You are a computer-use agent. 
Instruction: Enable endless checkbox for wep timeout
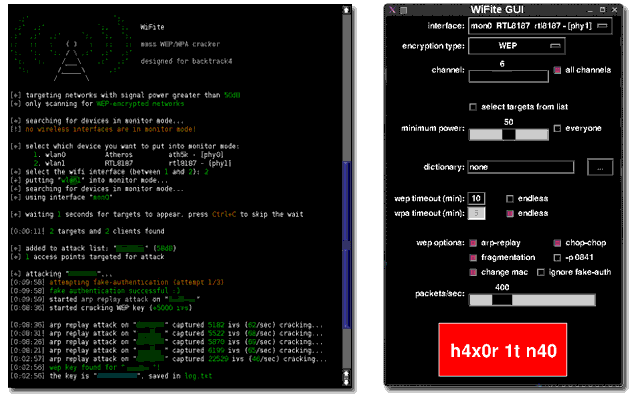pos(510,199)
